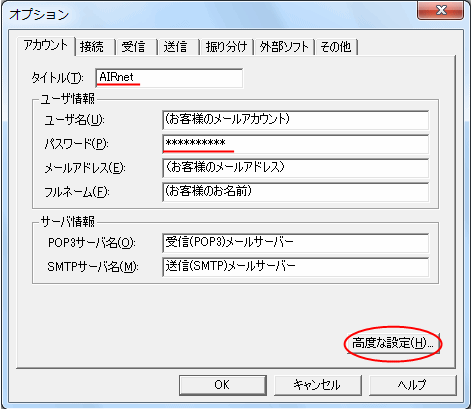Click the ユーザ名(U) label
Viewport: 471px width, 409px height.
click(75, 120)
